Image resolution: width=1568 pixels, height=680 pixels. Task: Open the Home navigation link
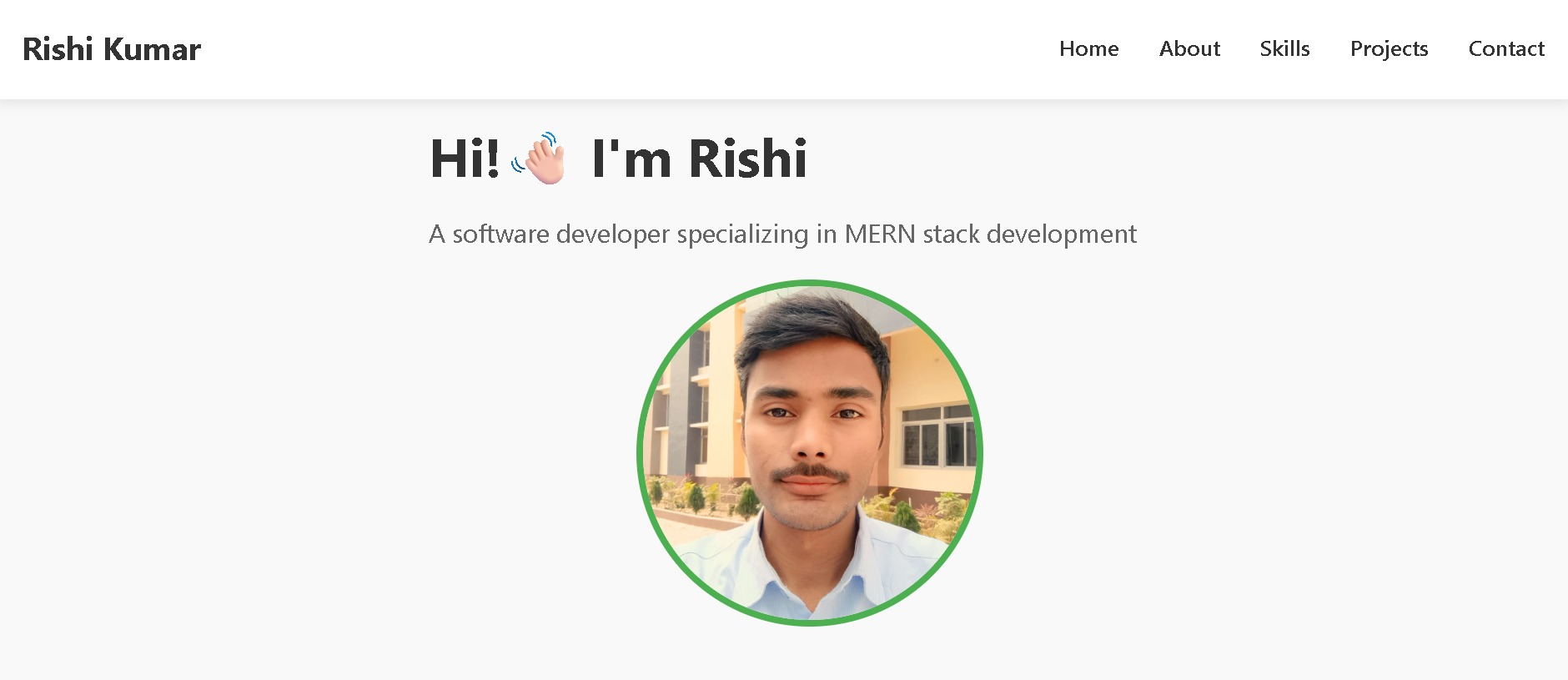point(1088,49)
